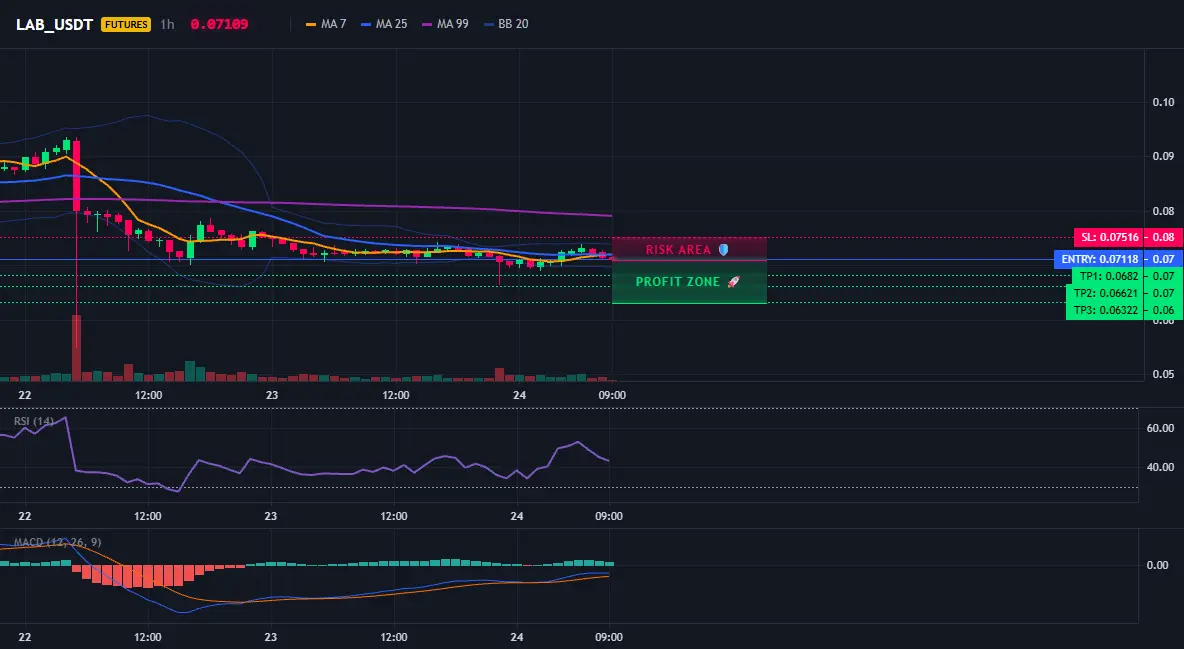The width and height of the screenshot is (1184, 649).
Task: Click the 0.05 price axis label
Action: pos(1164,374)
